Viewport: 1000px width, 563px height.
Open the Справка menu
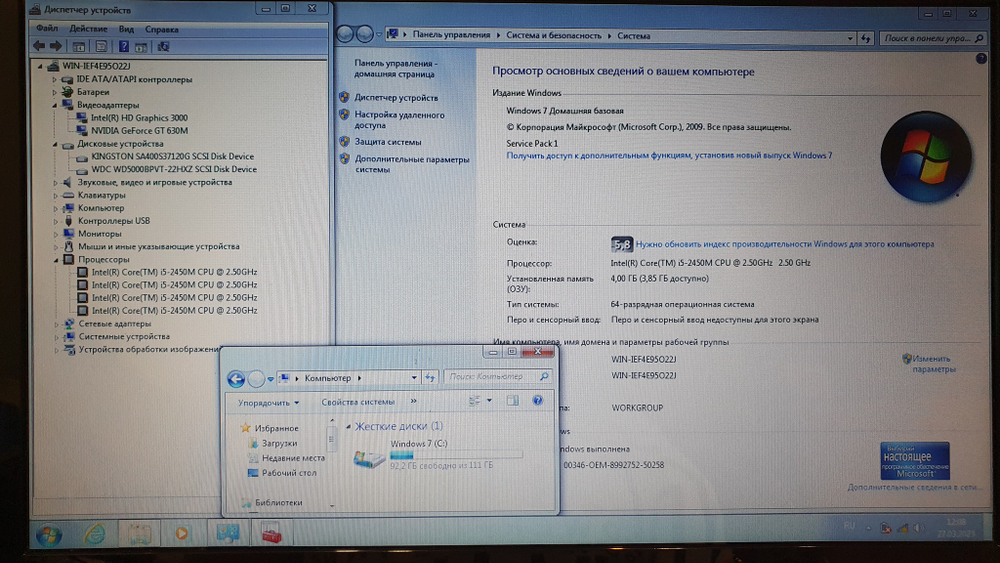tap(161, 29)
